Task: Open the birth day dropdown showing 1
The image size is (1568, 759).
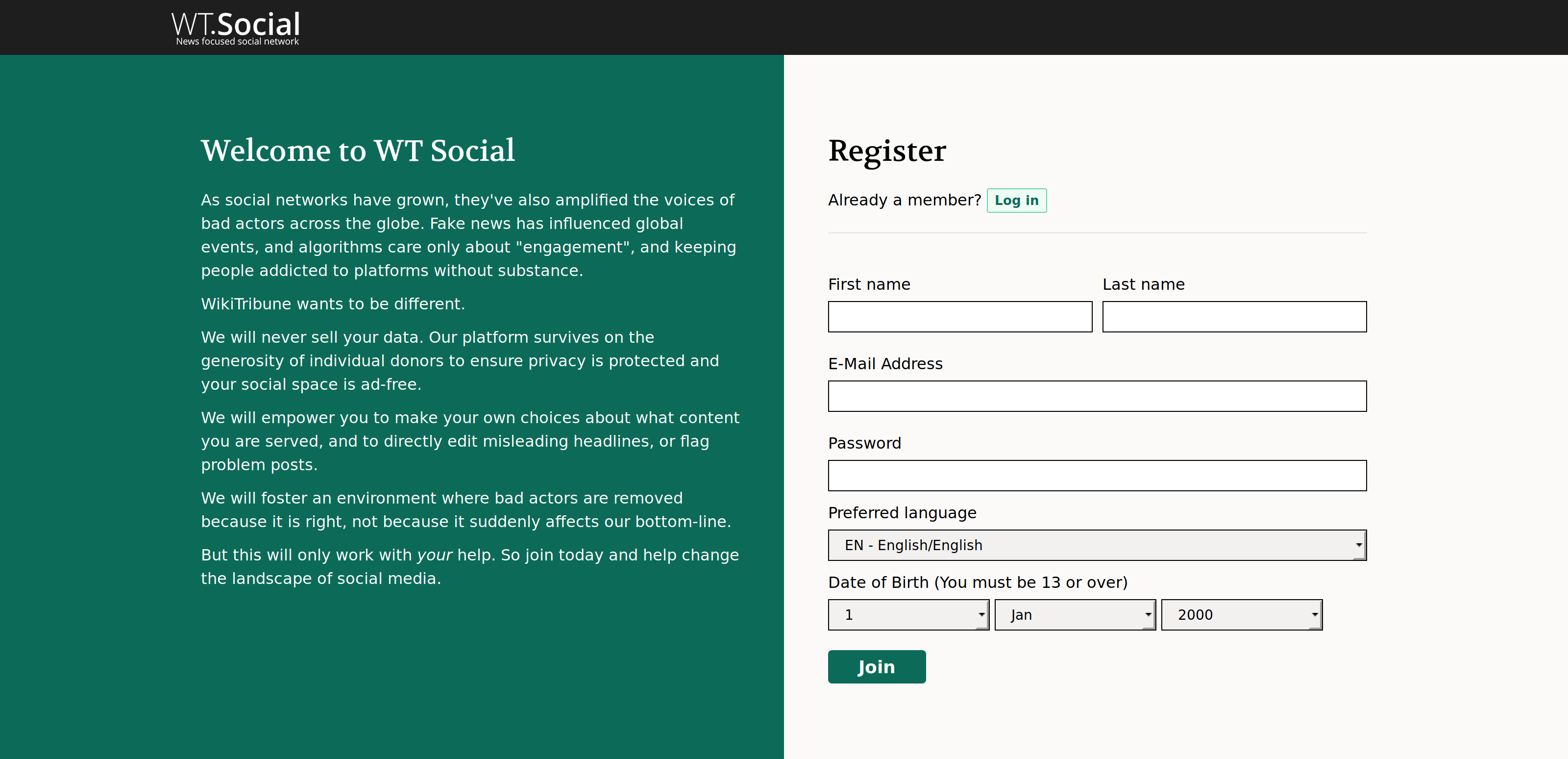Action: [x=908, y=615]
